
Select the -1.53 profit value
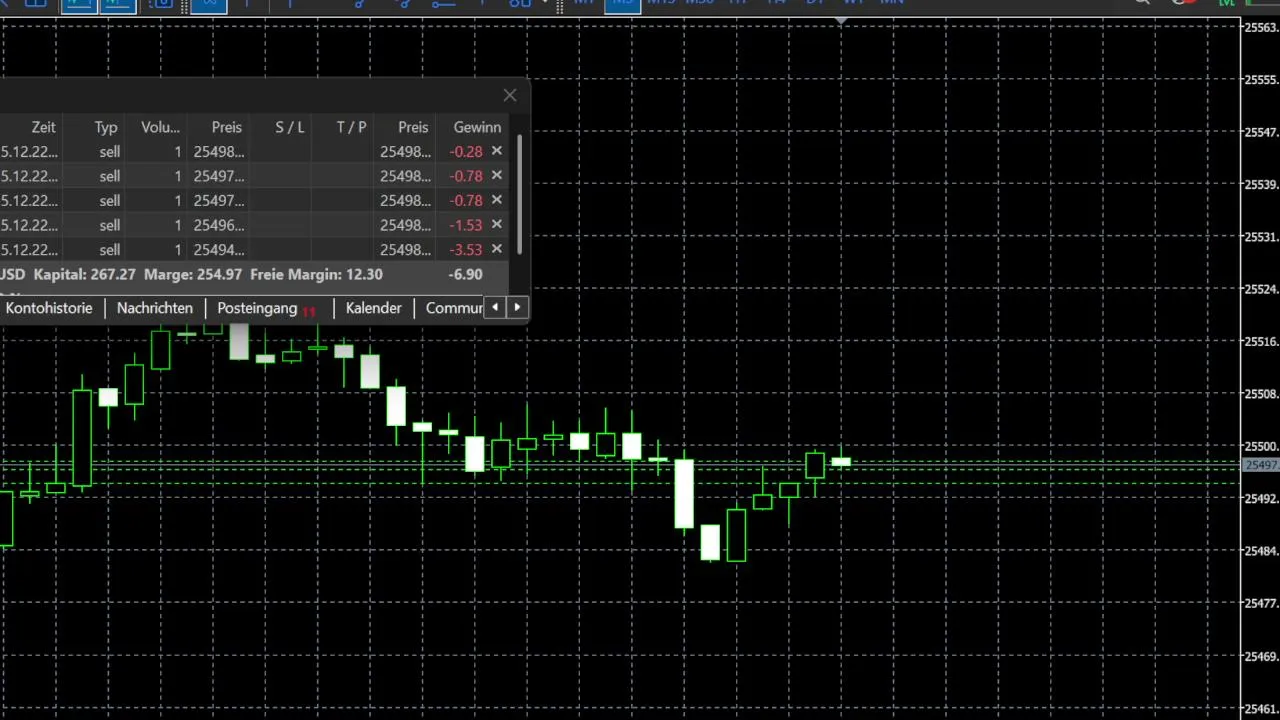pyautogui.click(x=466, y=225)
